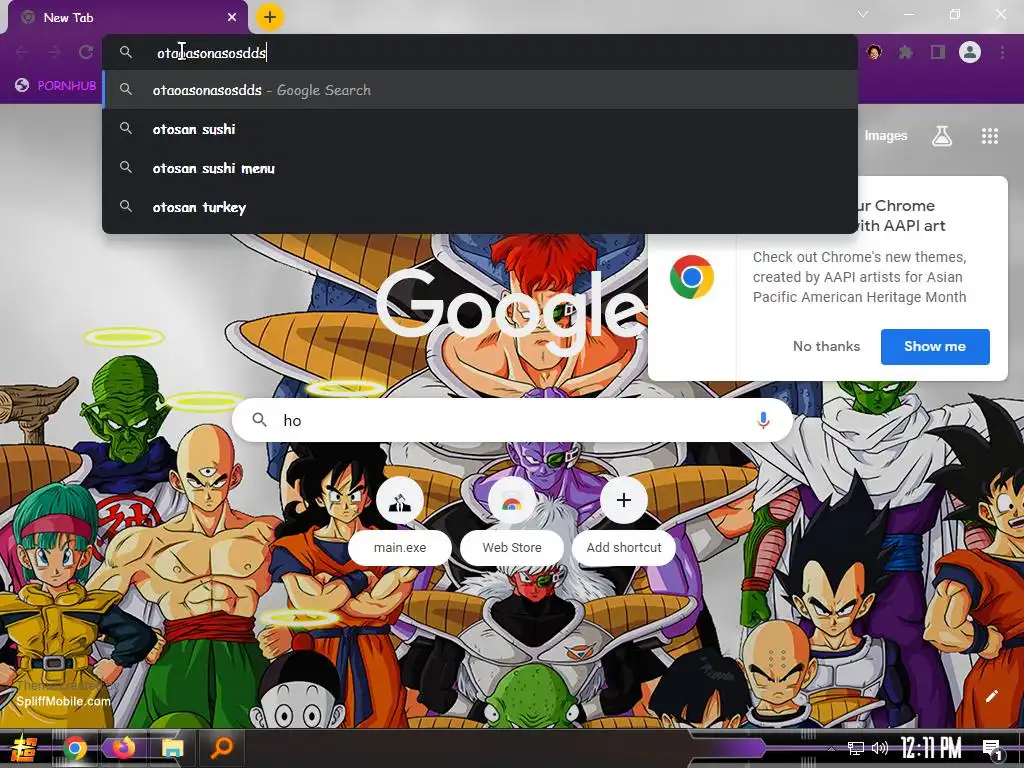Open File Explorer from the taskbar
The width and height of the screenshot is (1024, 768).
172,748
